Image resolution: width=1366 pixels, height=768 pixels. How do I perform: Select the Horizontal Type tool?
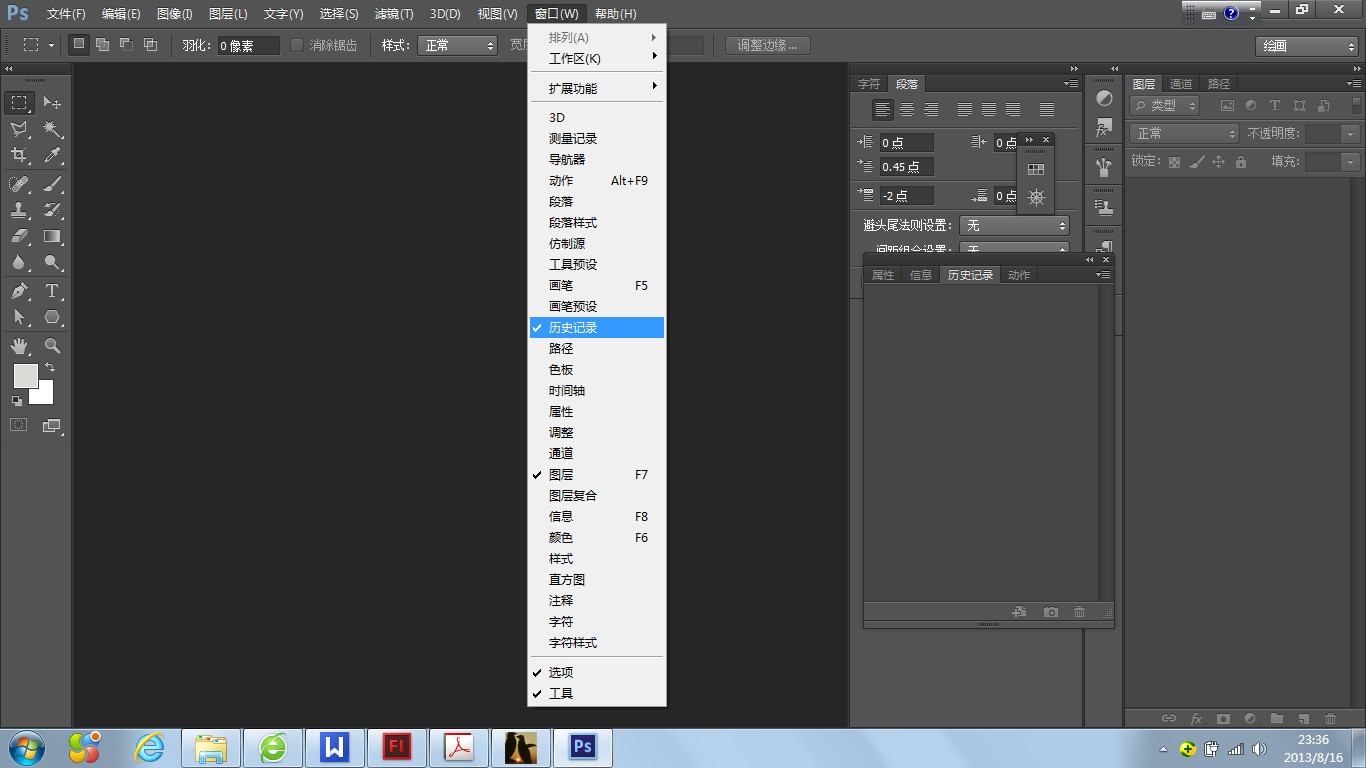click(x=52, y=291)
